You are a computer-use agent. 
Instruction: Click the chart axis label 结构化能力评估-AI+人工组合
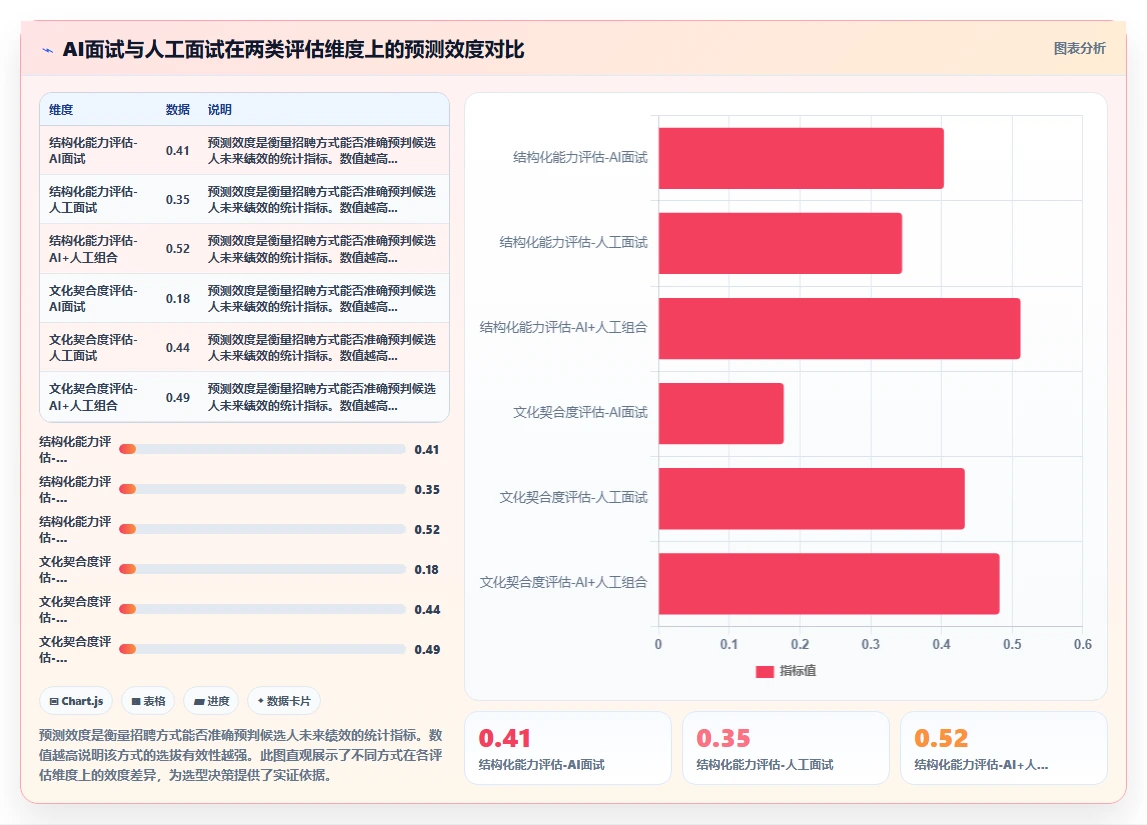click(x=563, y=328)
